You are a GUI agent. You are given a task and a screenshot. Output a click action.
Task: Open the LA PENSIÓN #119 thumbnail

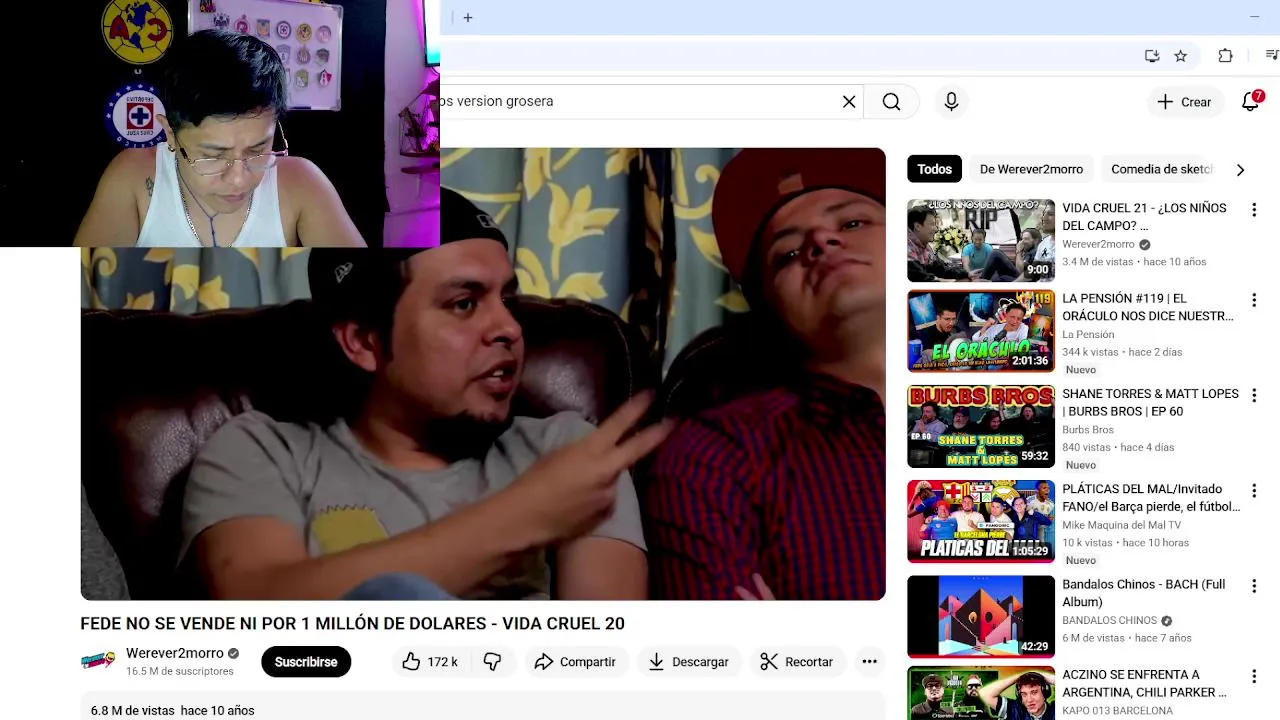981,331
